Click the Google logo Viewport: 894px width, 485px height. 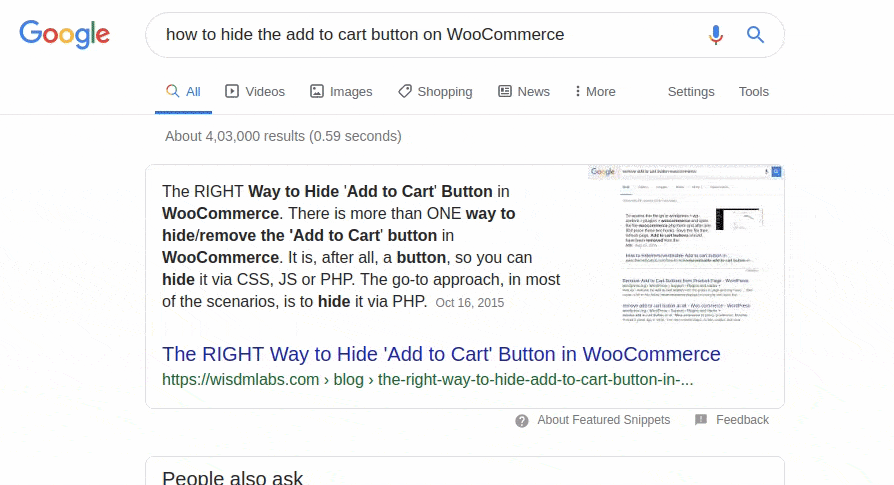pos(64,34)
